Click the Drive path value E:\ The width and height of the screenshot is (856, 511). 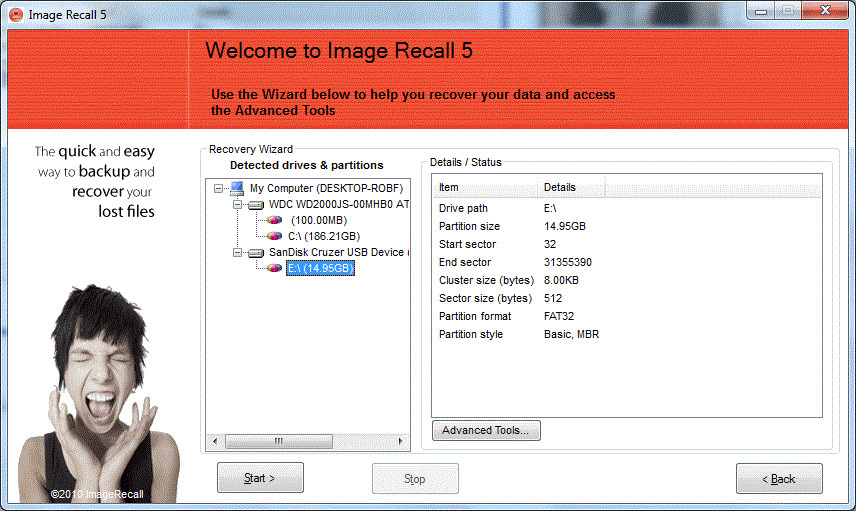tap(550, 208)
